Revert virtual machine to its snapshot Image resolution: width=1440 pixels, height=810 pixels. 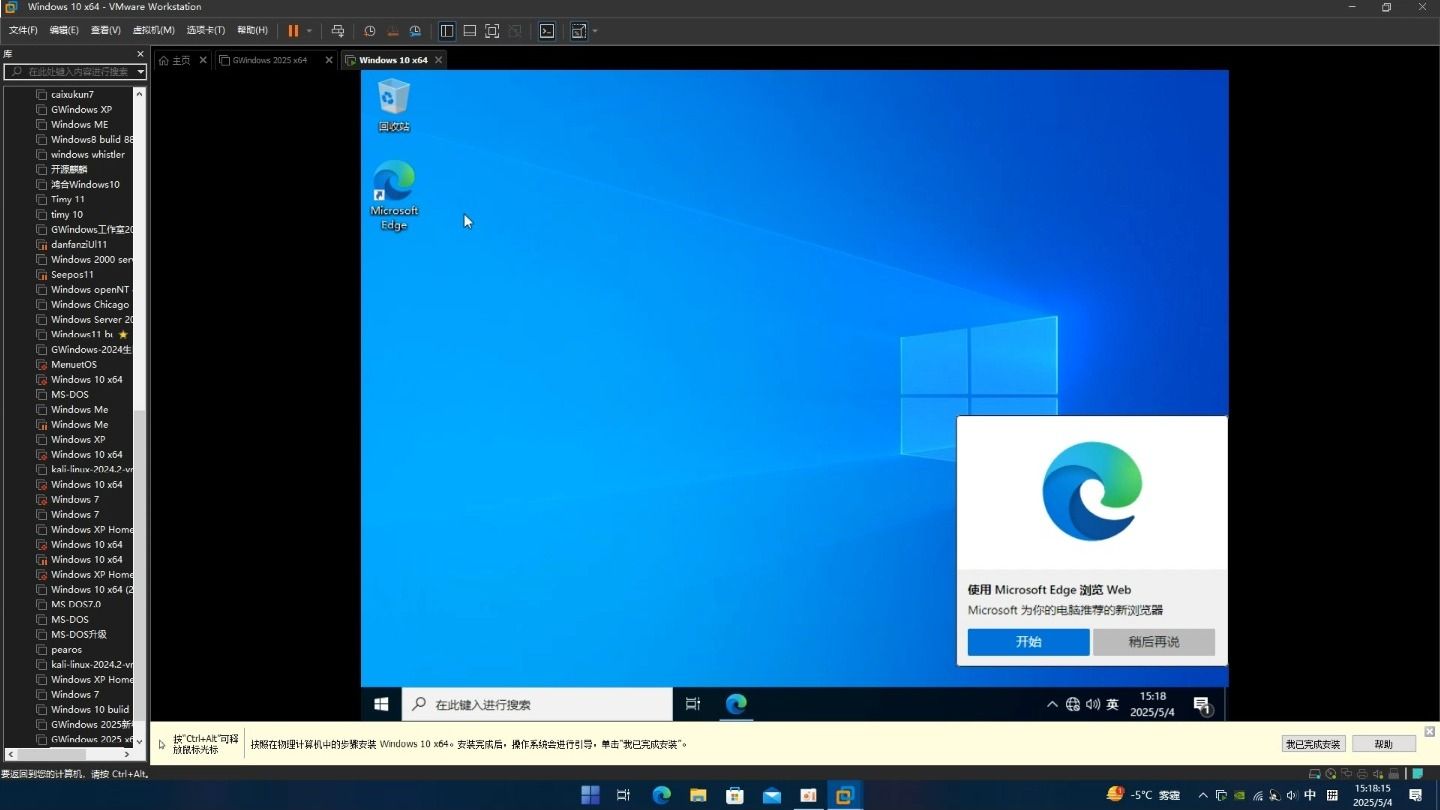click(393, 31)
